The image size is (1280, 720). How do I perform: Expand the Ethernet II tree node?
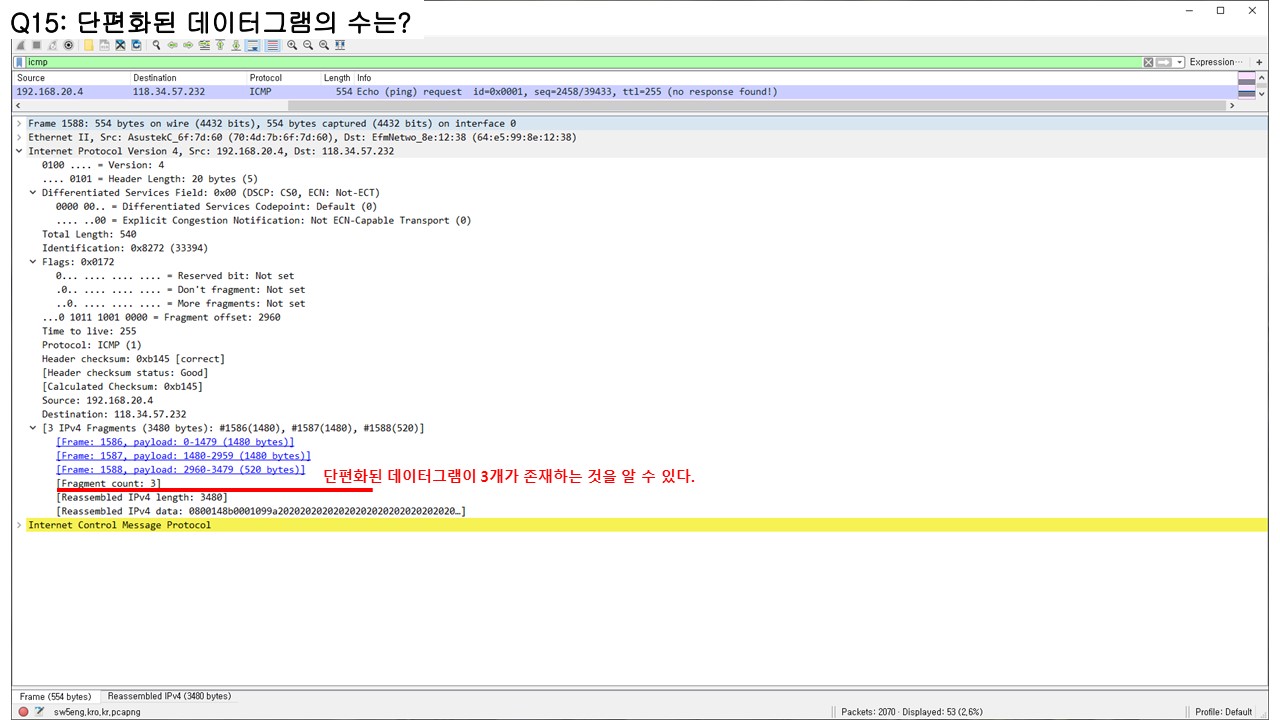[x=19, y=138]
